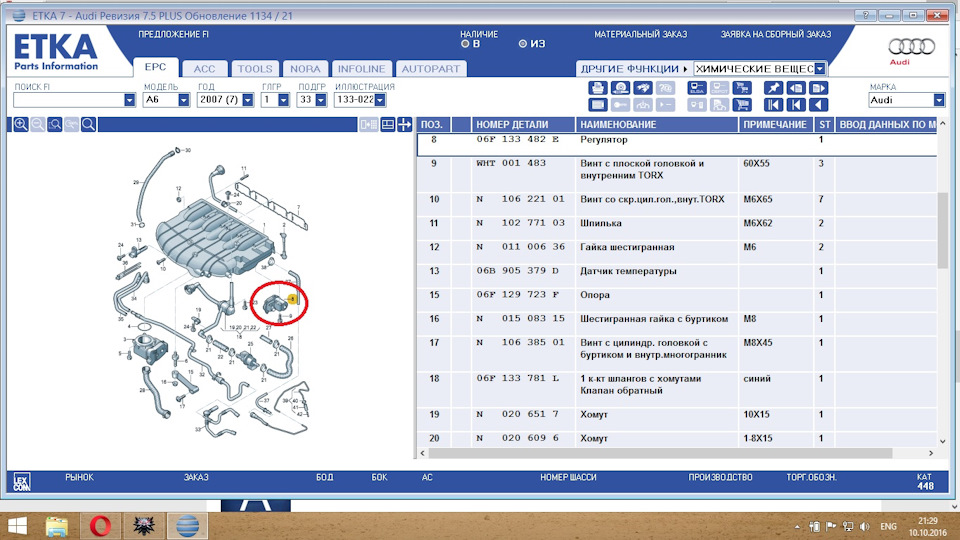Image resolution: width=960 pixels, height=540 pixels.
Task: Click the pushpin icon
Action: point(774,88)
